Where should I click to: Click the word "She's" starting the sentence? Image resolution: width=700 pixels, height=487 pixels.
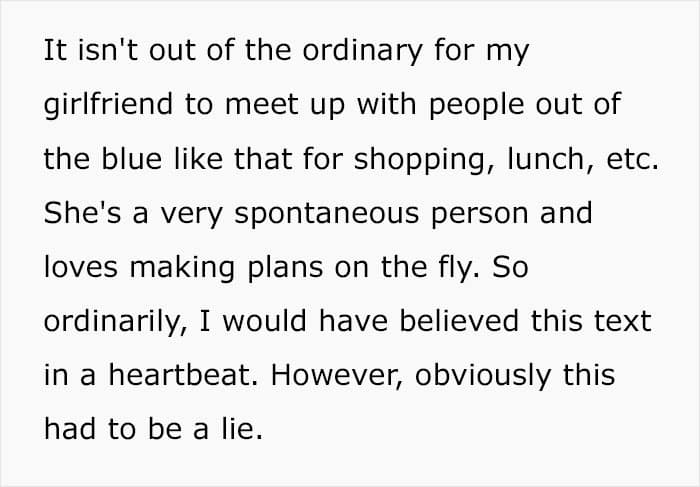tap(82, 212)
